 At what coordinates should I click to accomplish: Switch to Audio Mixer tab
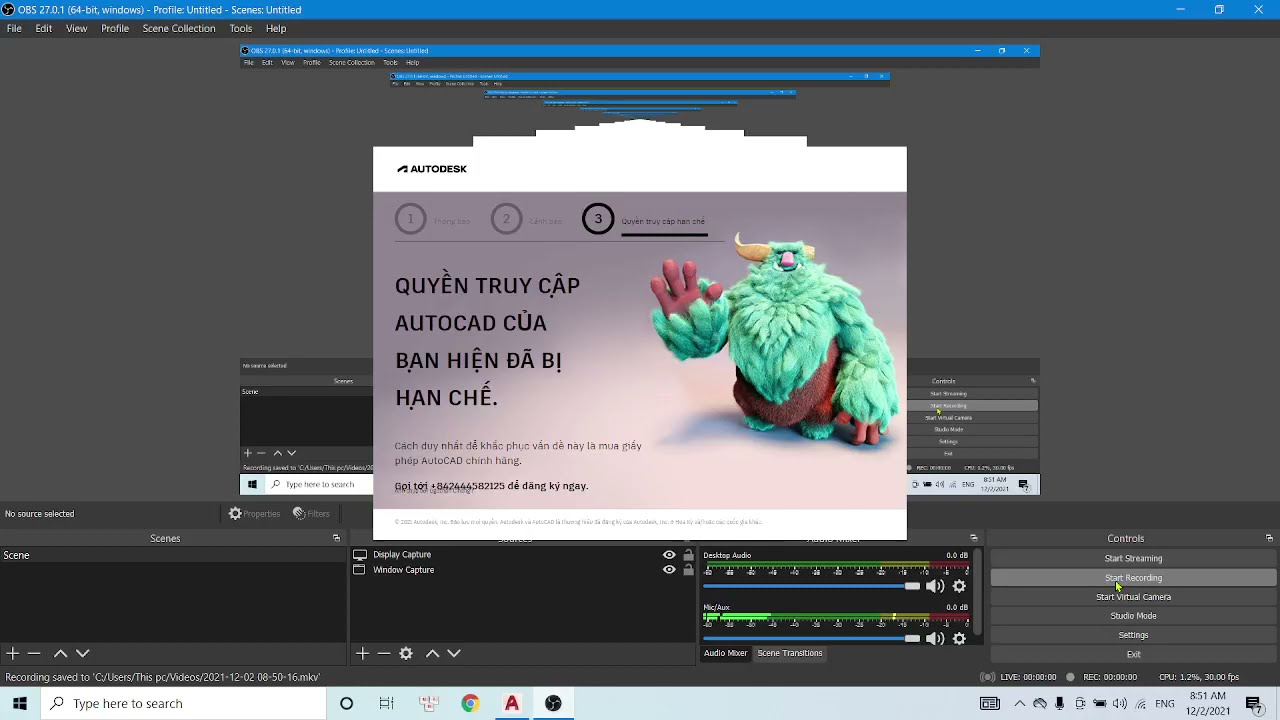click(x=725, y=653)
